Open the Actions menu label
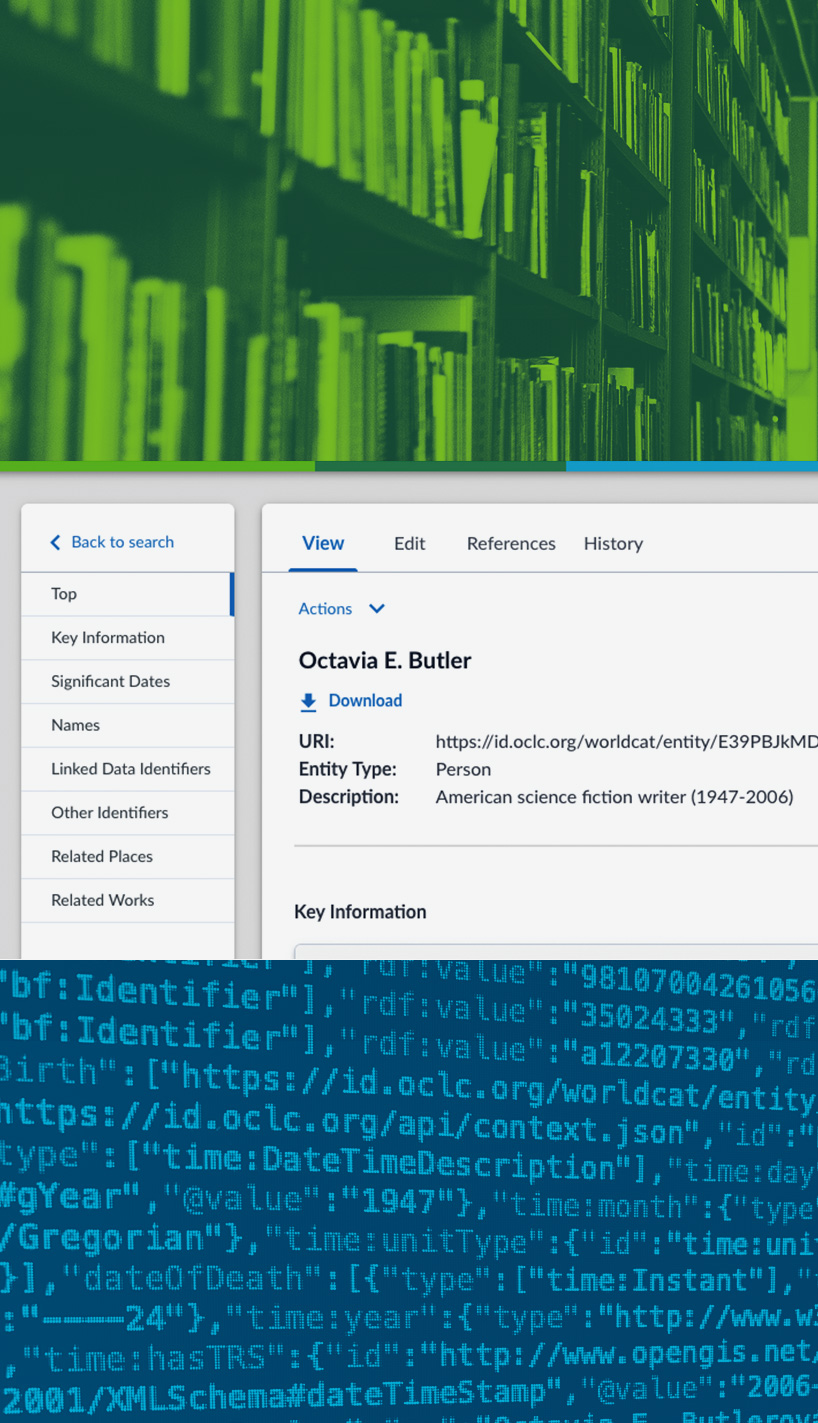This screenshot has width=818, height=1423. (x=325, y=609)
